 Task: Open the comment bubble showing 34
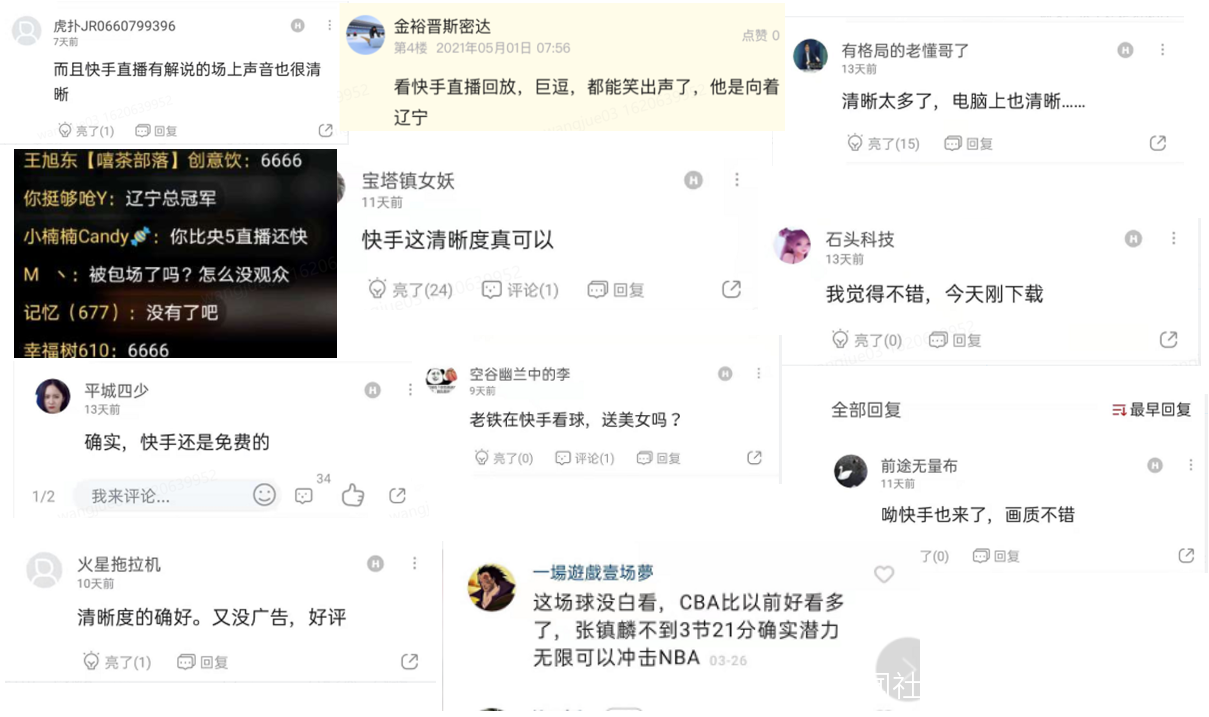[x=305, y=496]
